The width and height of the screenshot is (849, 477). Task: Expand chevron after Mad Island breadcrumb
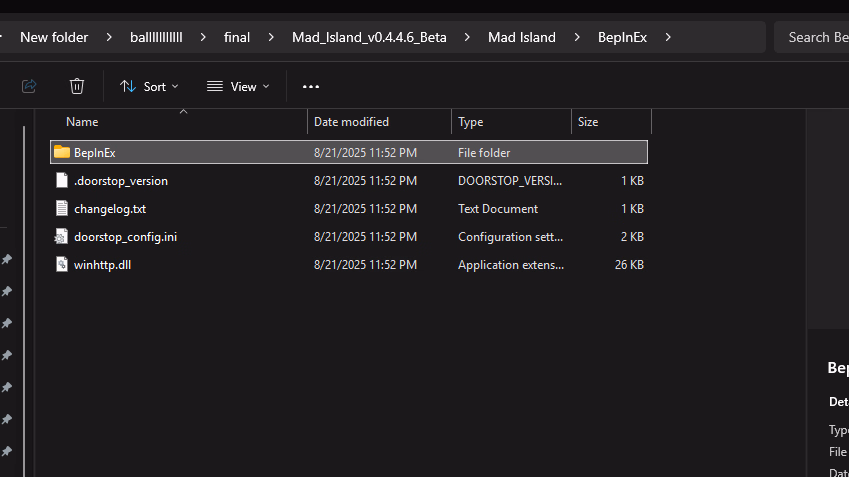pyautogui.click(x=577, y=38)
